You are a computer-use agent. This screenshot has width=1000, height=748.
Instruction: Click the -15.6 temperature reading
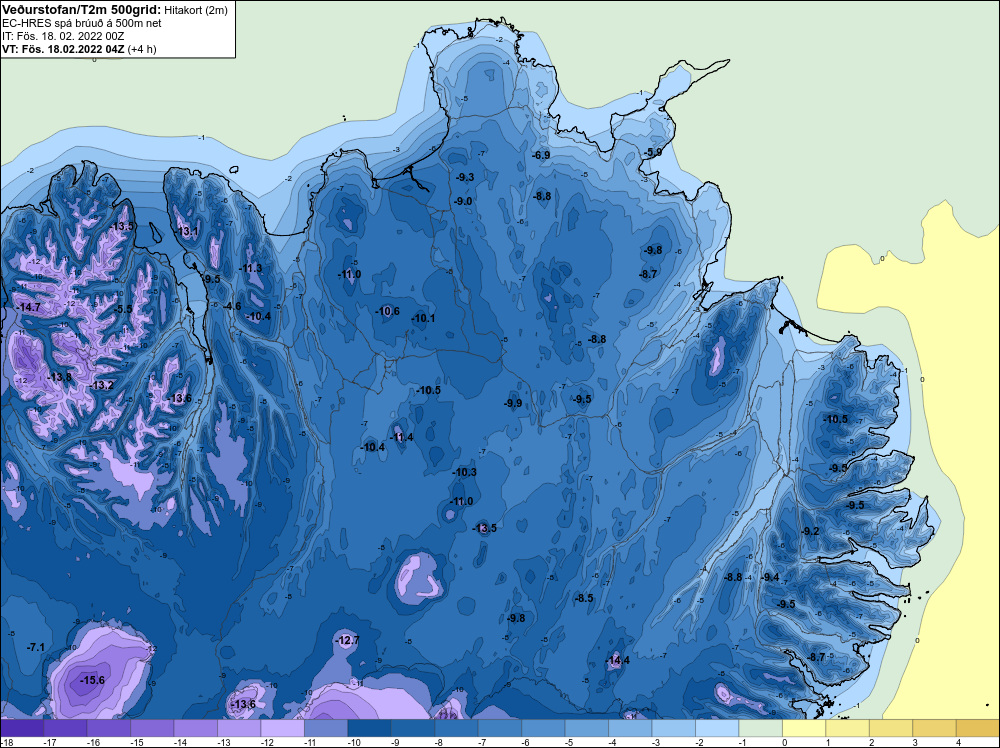click(x=92, y=680)
